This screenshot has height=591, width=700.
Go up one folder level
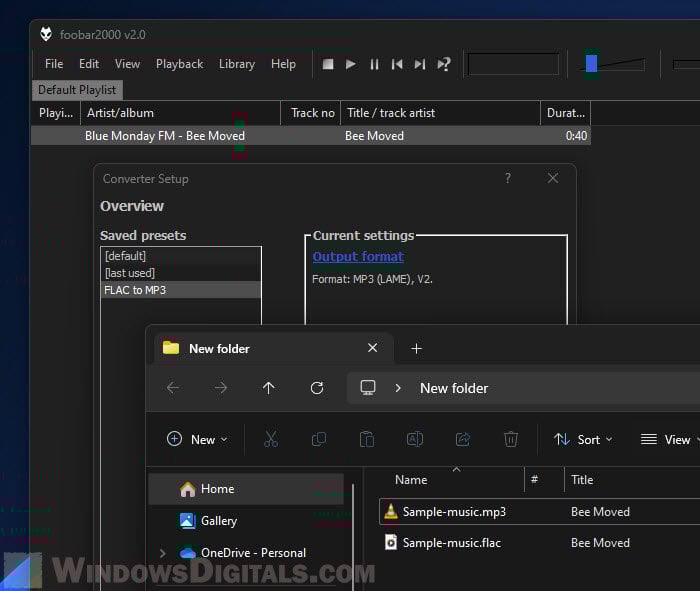pos(268,388)
